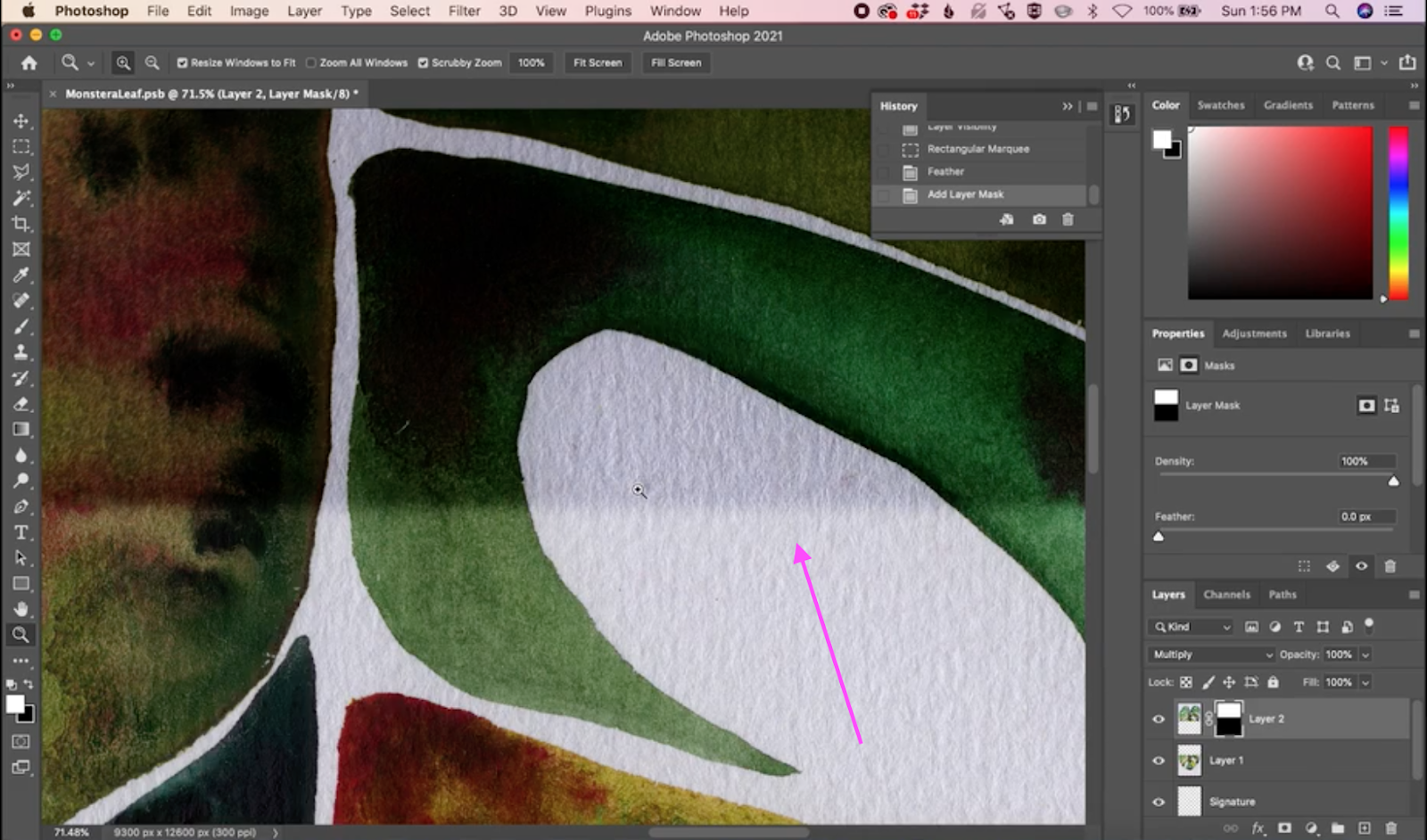Delete layer using the trash icon
Image resolution: width=1427 pixels, height=840 pixels.
click(1391, 828)
